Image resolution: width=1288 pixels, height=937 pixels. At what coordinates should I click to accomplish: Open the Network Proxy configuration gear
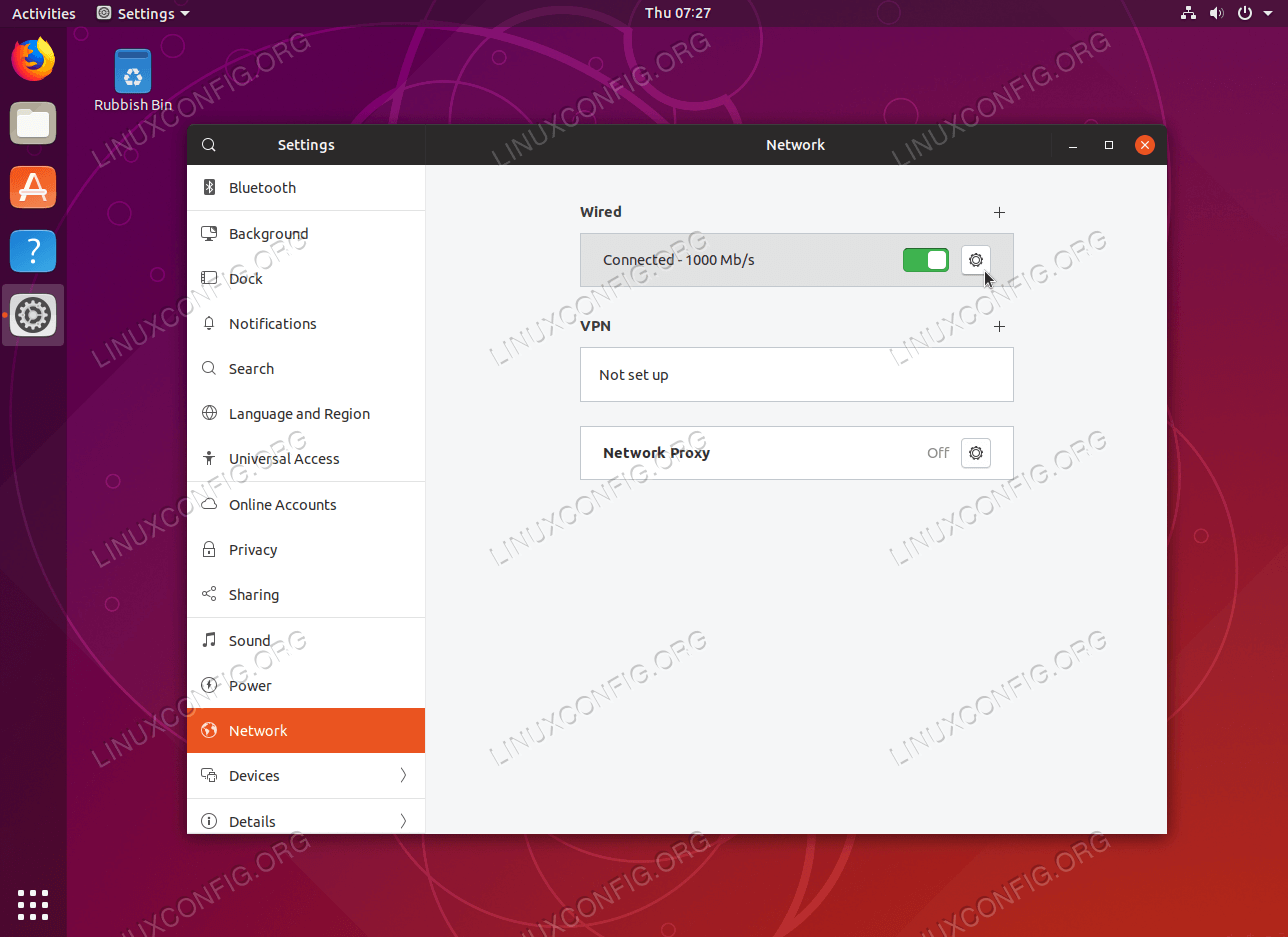(x=975, y=452)
